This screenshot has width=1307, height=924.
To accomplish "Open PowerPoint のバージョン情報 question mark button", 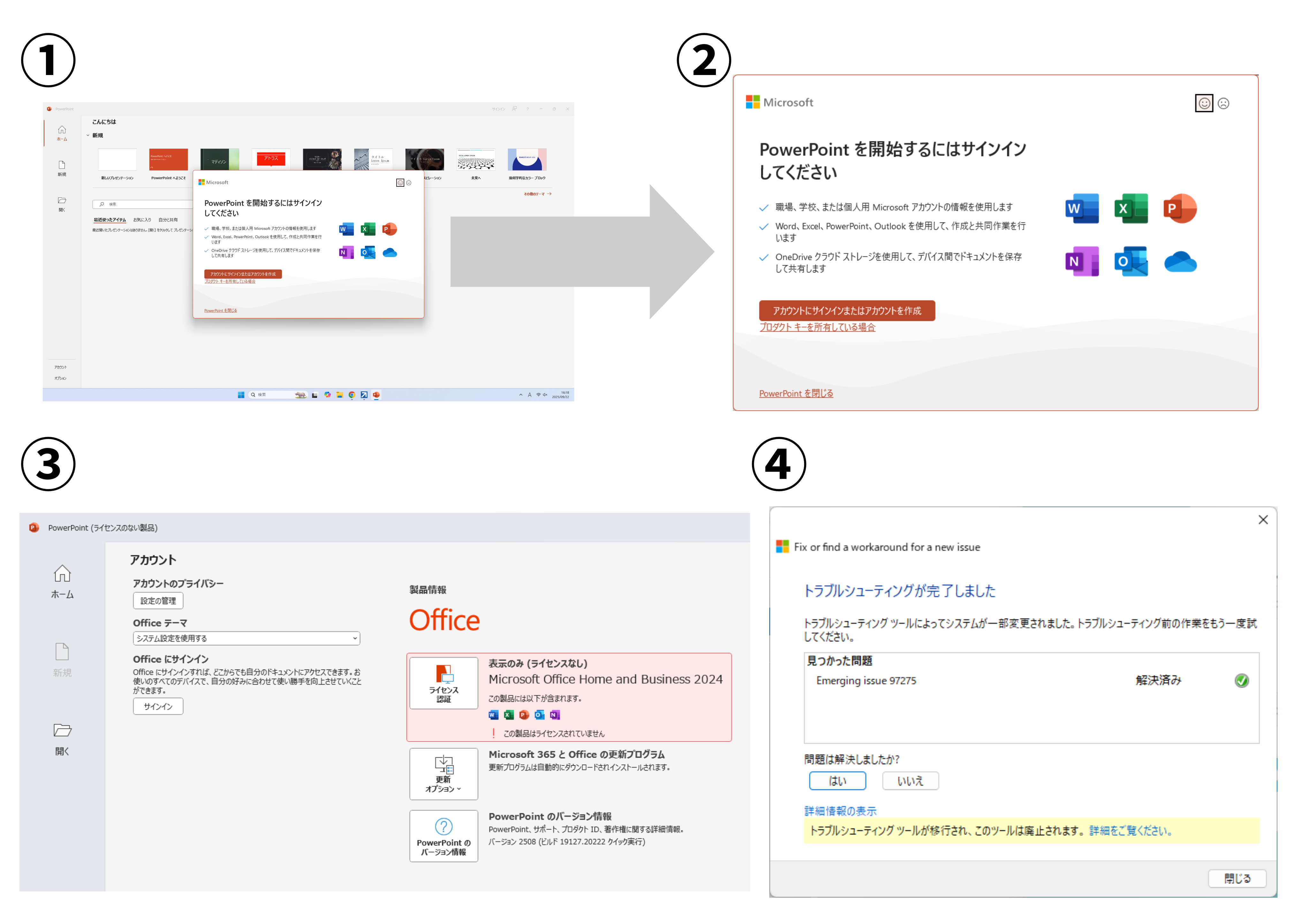I will [444, 835].
